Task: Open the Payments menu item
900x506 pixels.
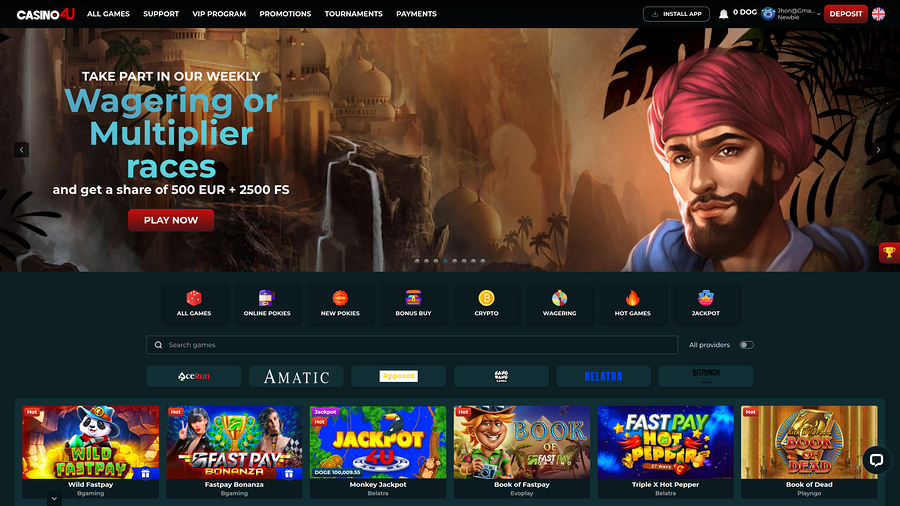Action: (x=416, y=14)
